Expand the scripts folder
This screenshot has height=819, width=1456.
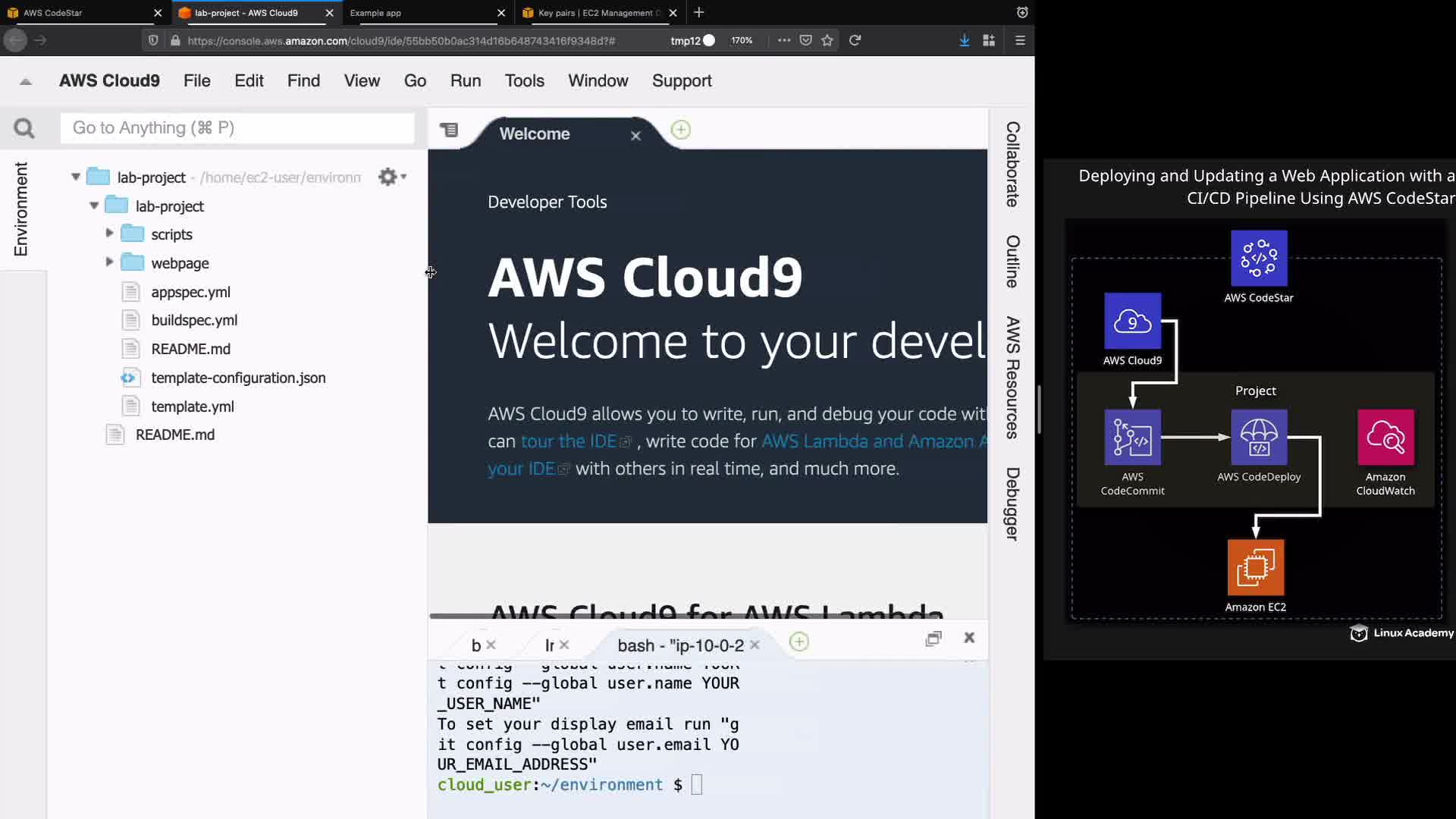tap(109, 234)
